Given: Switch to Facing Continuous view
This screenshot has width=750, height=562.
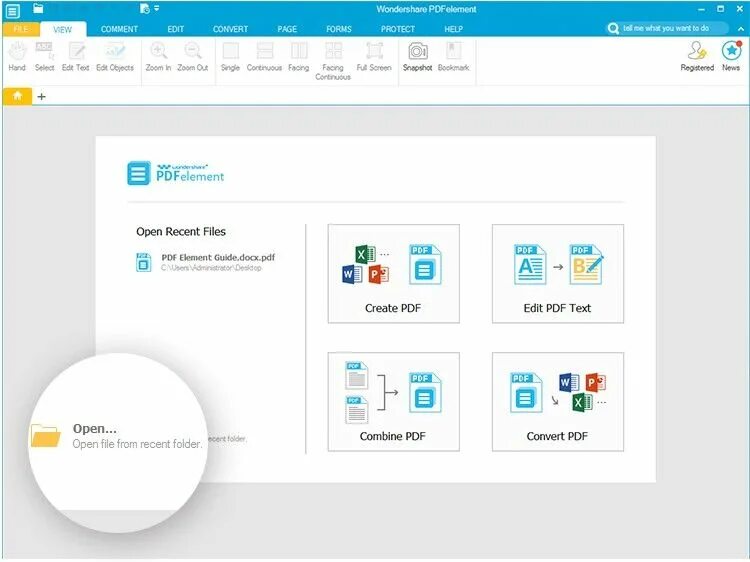Looking at the screenshot, I should [x=333, y=61].
